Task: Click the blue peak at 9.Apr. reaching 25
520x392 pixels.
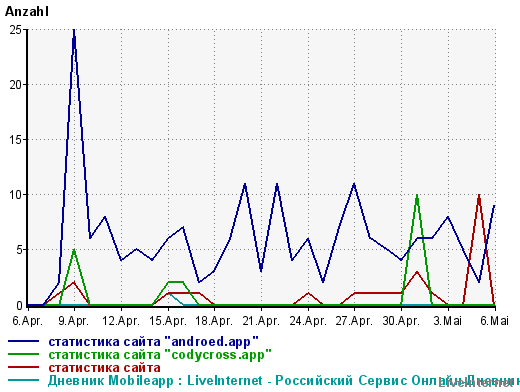Action: click(x=74, y=31)
